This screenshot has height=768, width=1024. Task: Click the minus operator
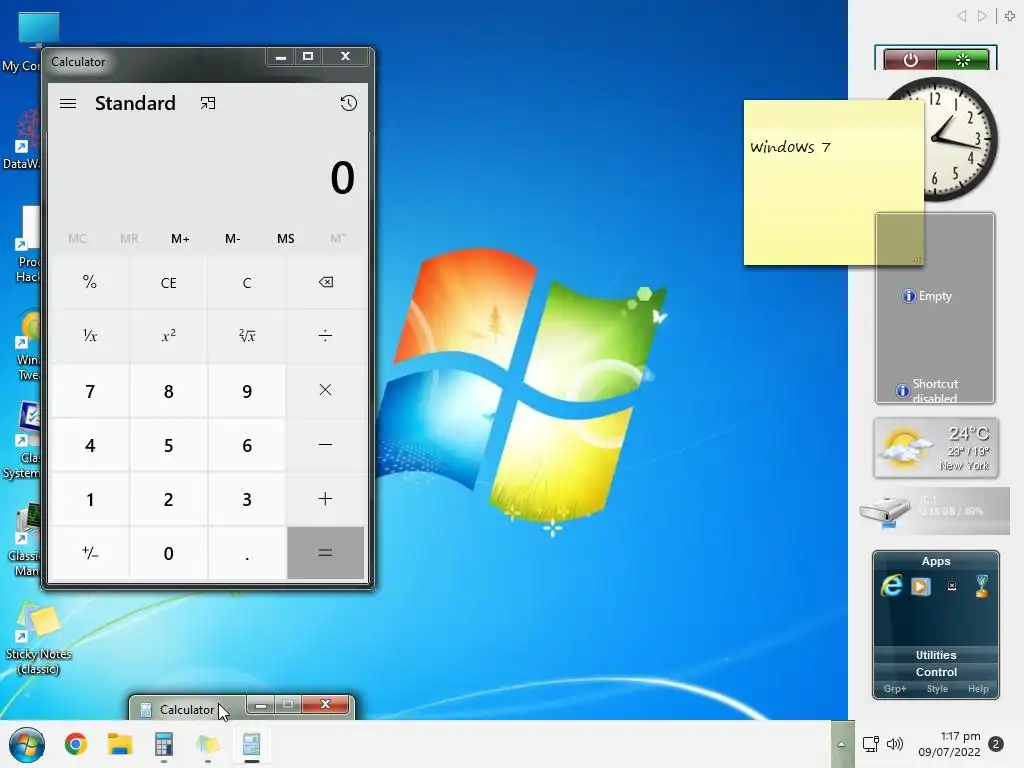coord(325,445)
